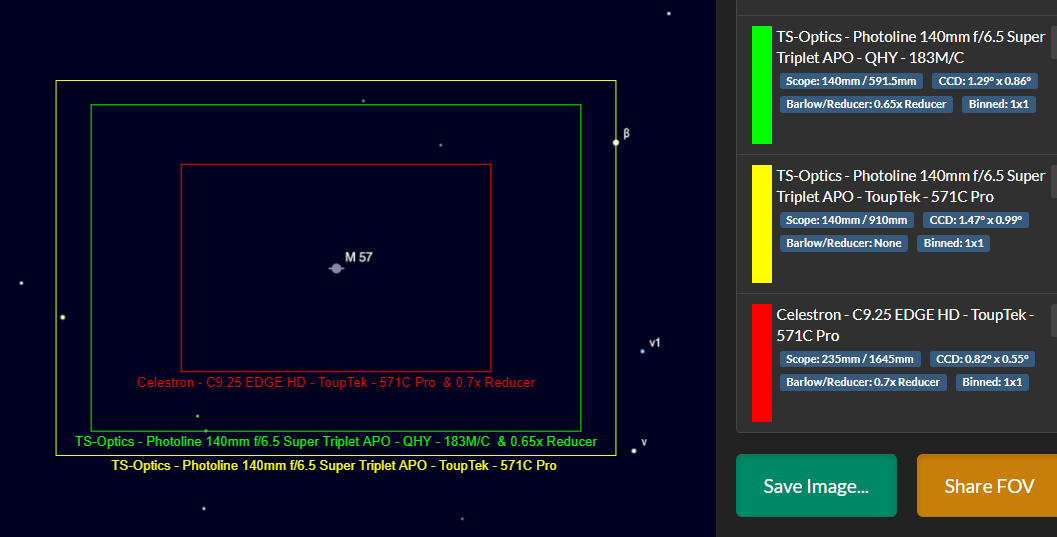Click the Celestron - C9.25 EDGE HD card title
This screenshot has height=537, width=1057.
905,325
